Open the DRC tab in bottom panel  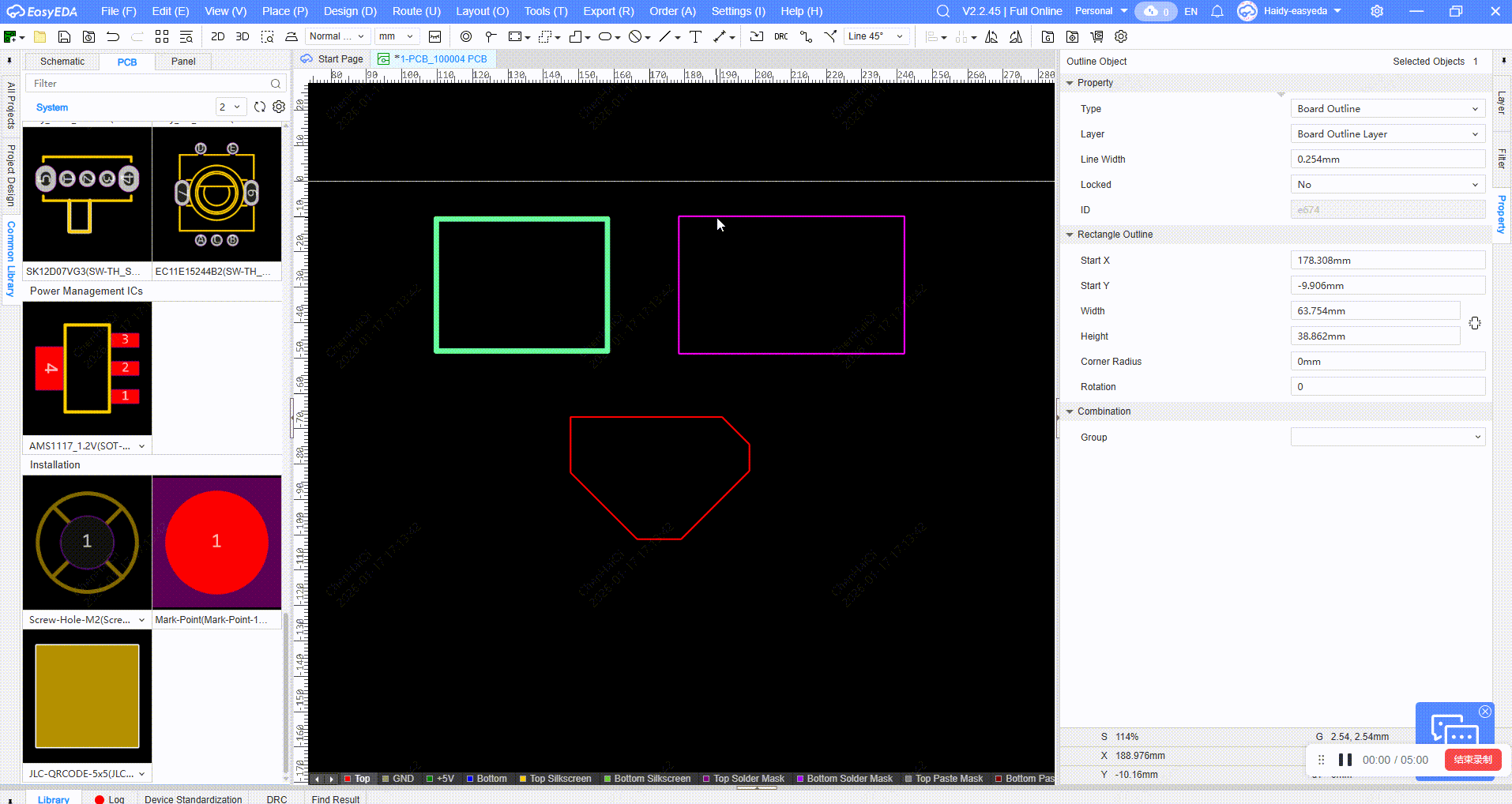(x=276, y=799)
